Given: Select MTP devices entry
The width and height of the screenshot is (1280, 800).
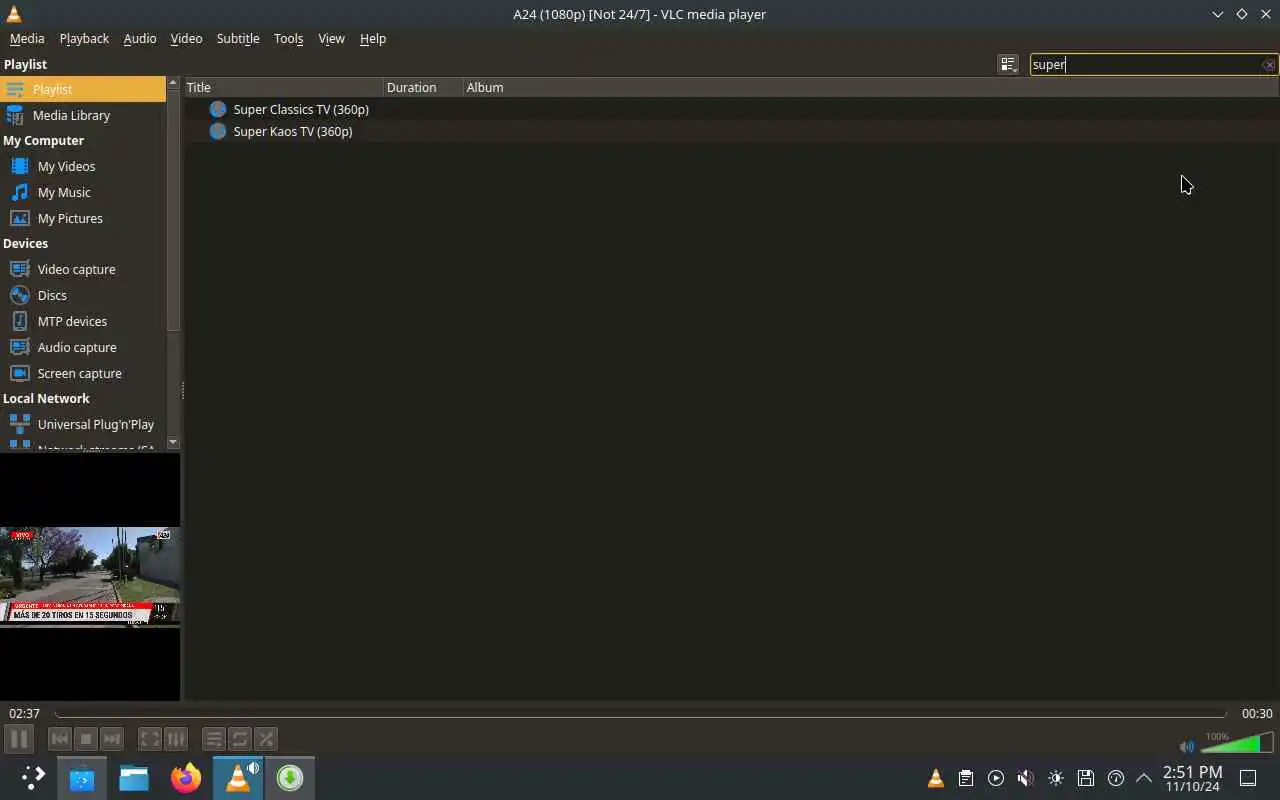Looking at the screenshot, I should 83,321.
